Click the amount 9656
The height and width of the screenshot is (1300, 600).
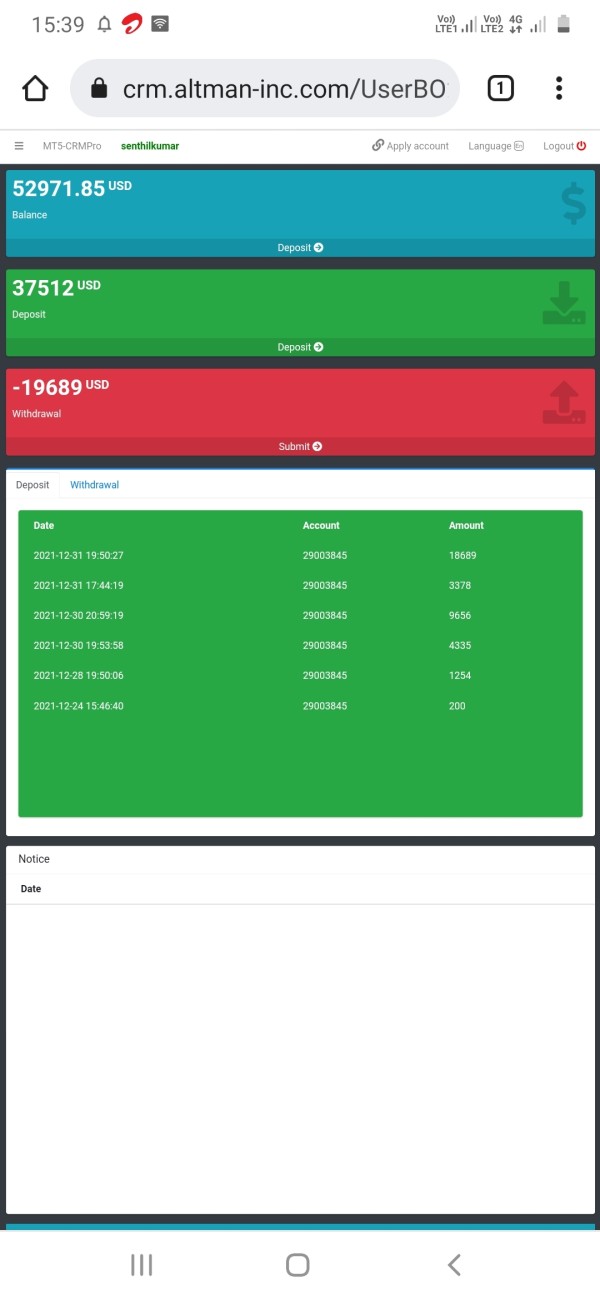(460, 615)
